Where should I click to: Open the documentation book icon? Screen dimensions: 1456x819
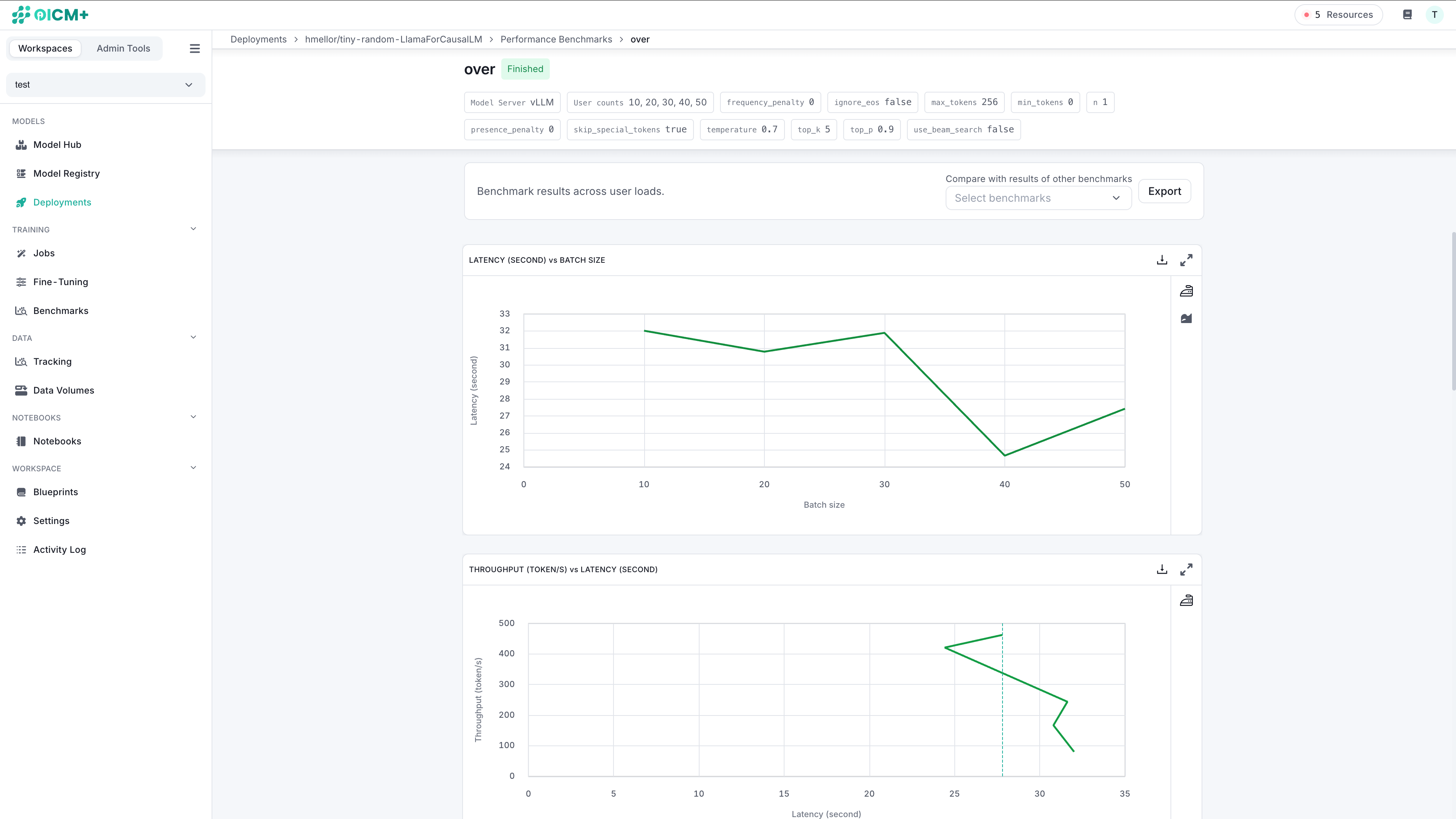(x=1407, y=15)
